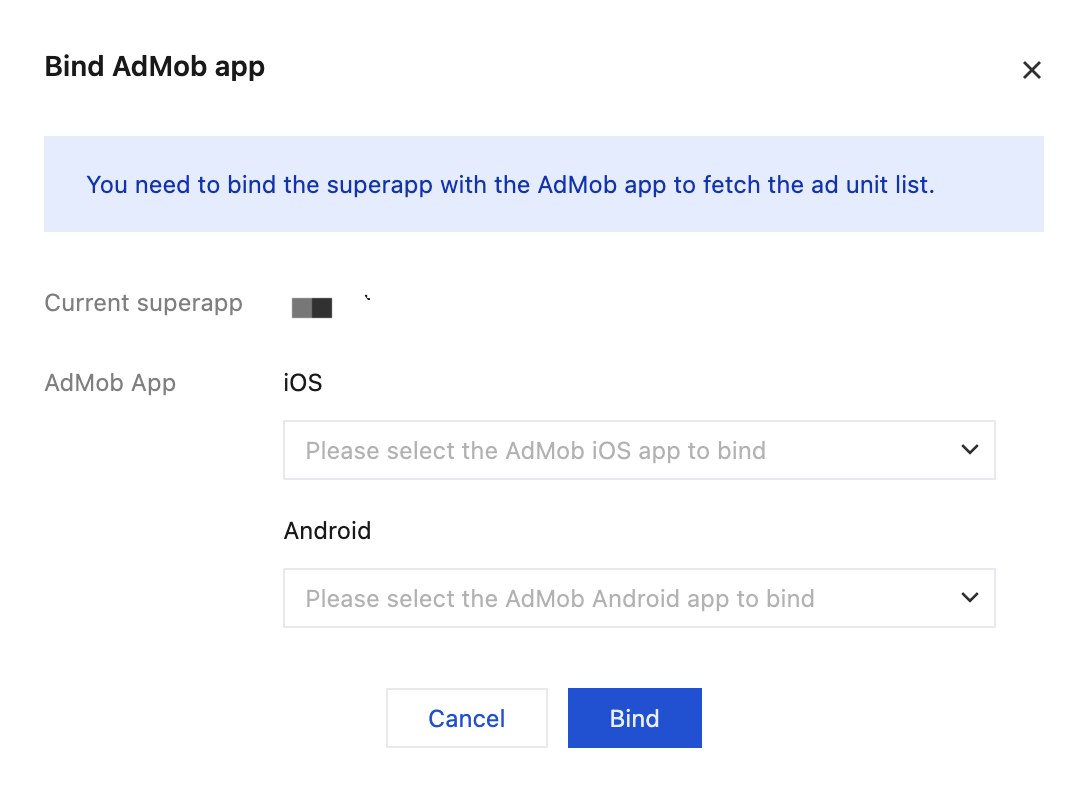Click the iOS heading above the dropdown

click(303, 383)
